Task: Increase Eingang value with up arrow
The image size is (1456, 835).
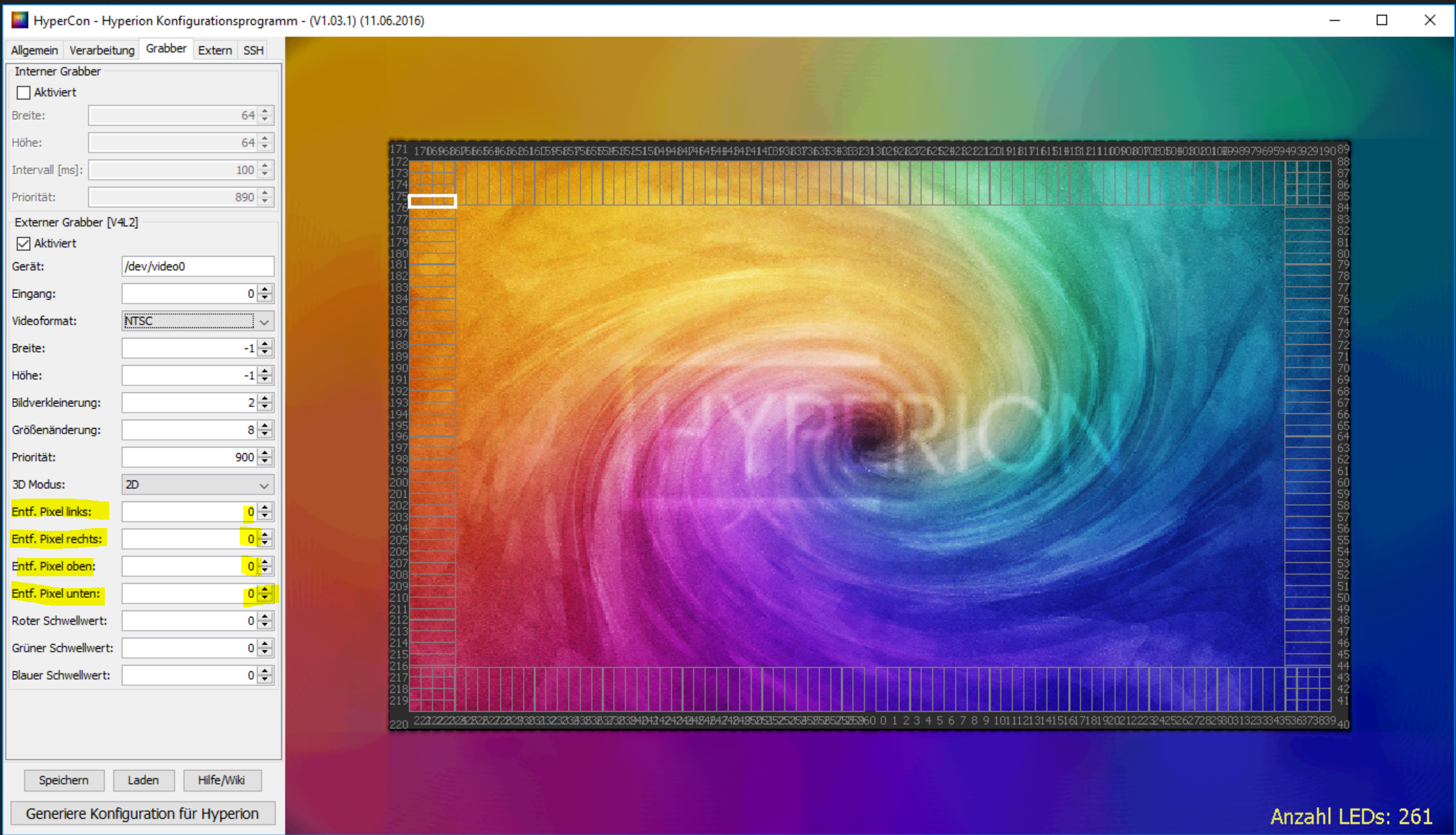Action: click(x=265, y=290)
